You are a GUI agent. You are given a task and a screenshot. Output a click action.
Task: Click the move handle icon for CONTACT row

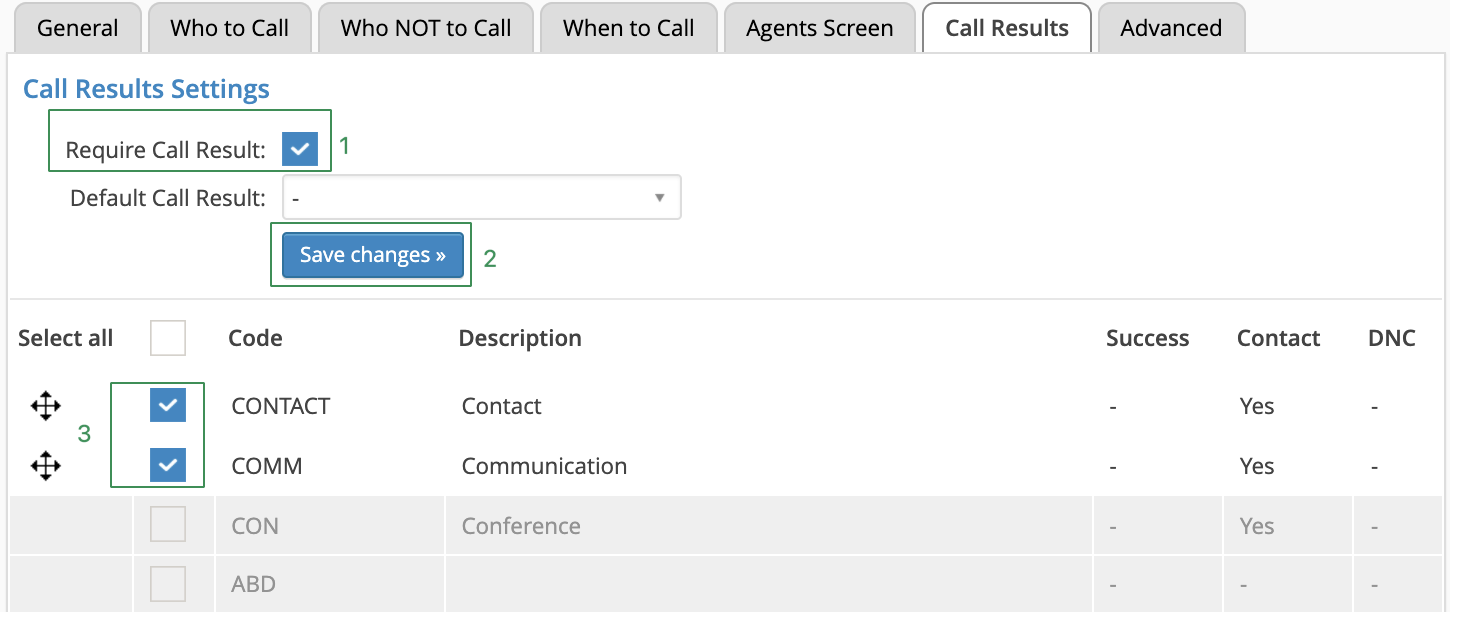[46, 406]
